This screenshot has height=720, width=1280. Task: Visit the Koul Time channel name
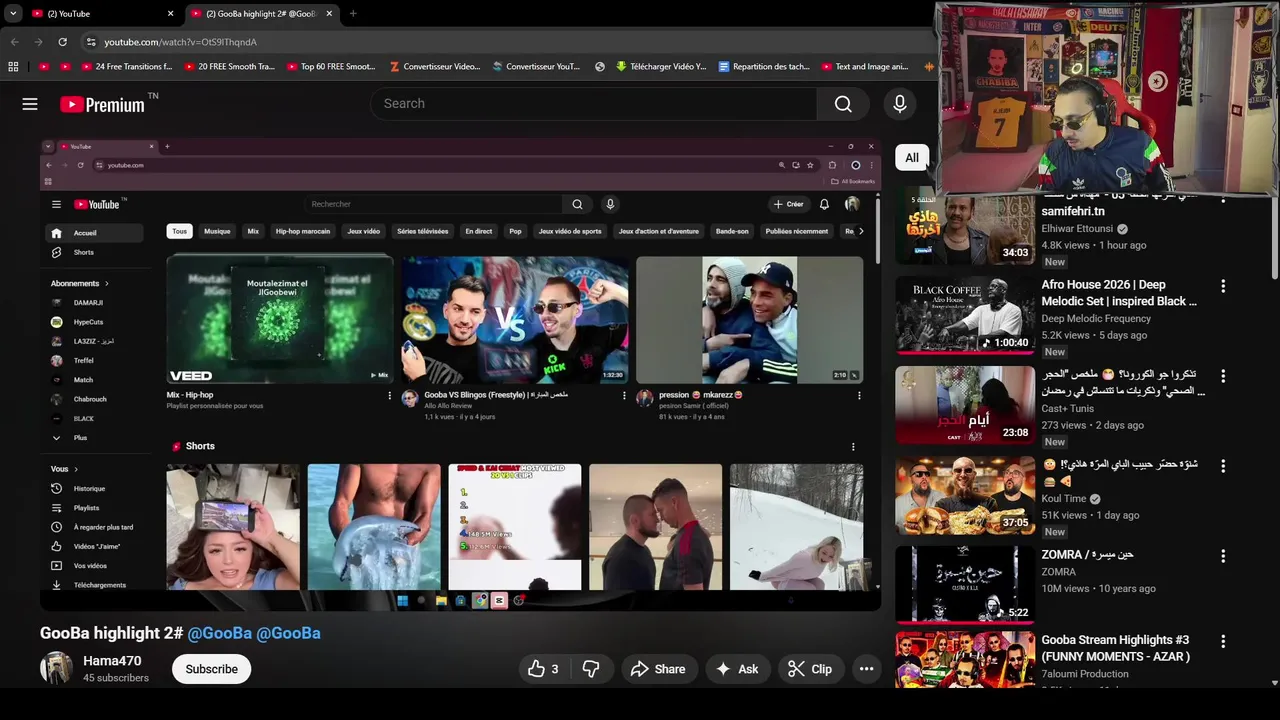pos(1064,498)
